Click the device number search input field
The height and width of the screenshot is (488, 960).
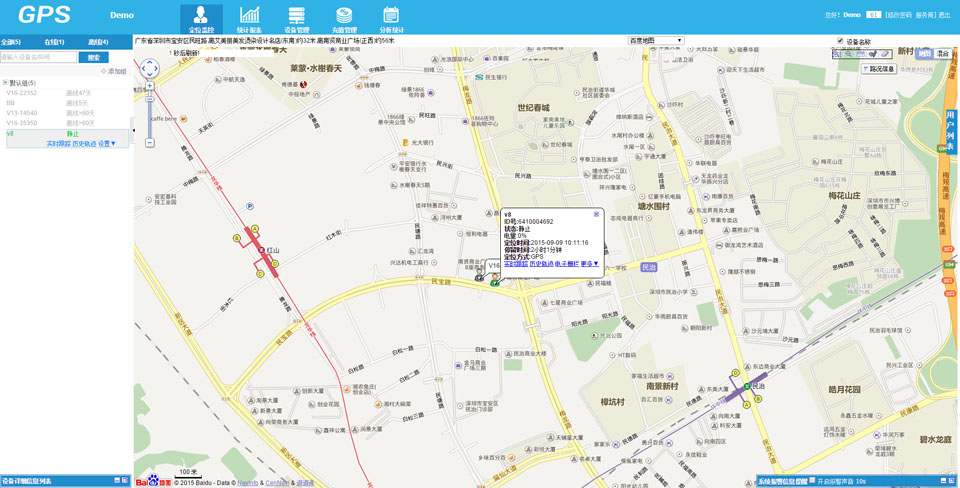[38, 57]
